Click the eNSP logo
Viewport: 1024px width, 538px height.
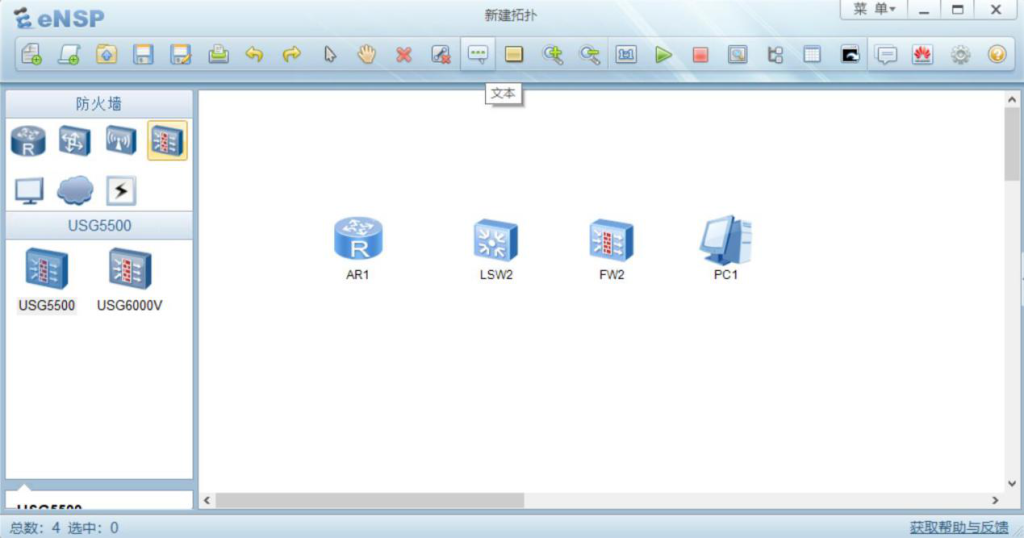[x=59, y=18]
